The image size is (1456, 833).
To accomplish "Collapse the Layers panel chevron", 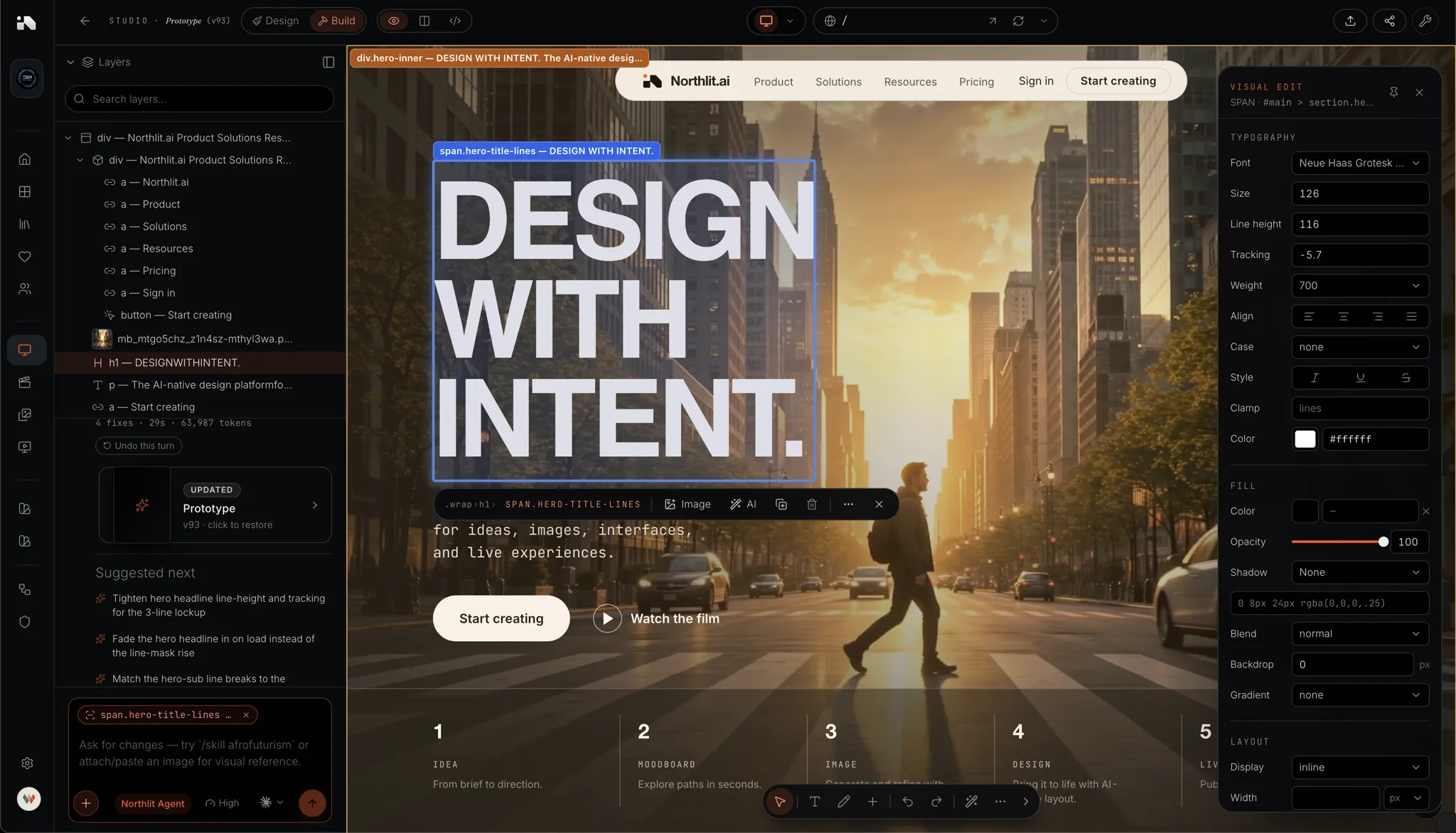I will (70, 62).
